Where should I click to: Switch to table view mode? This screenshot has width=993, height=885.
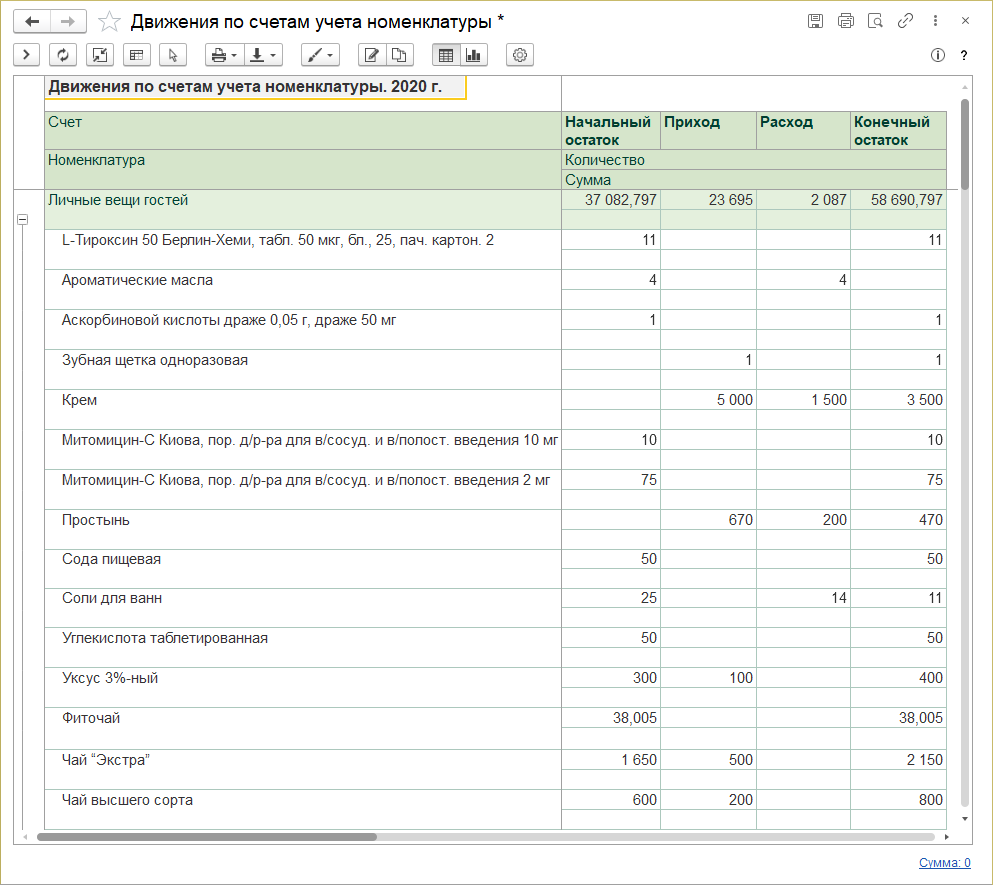446,55
